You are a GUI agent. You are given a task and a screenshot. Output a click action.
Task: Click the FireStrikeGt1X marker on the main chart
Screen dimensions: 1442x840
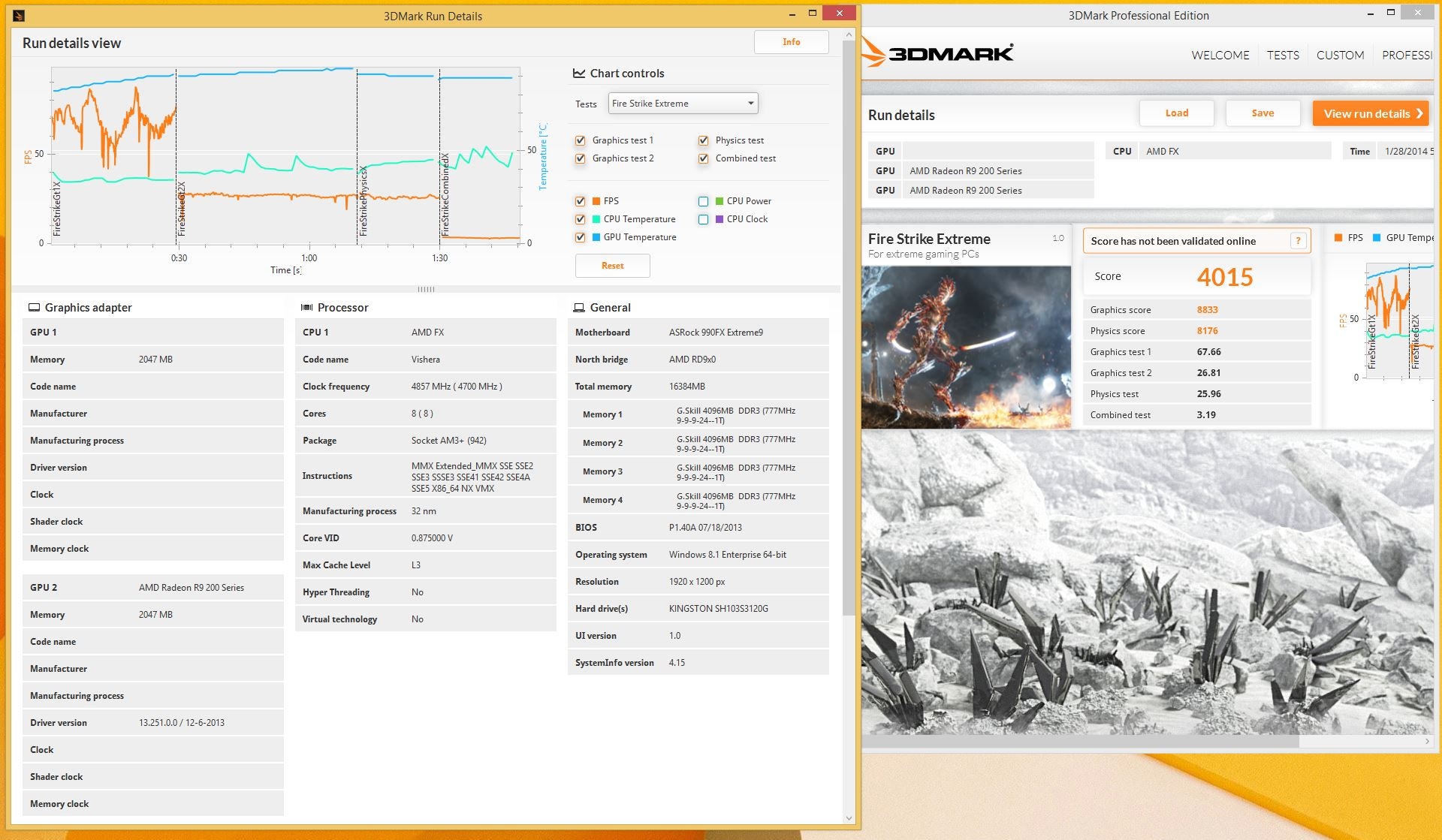(56, 208)
